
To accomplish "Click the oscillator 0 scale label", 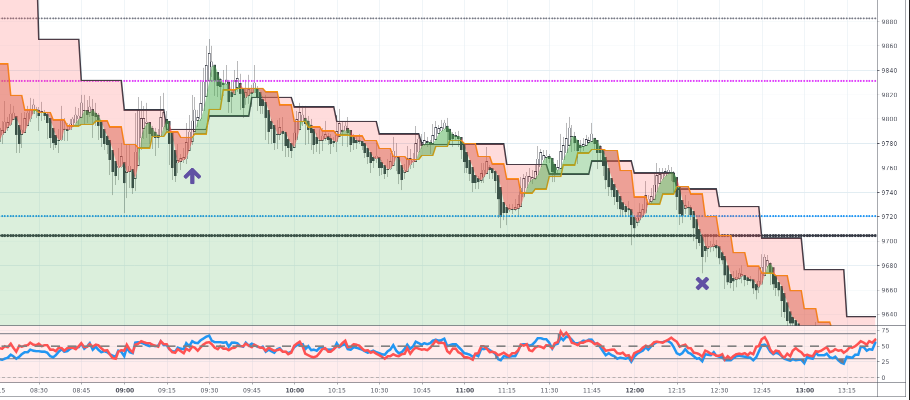I will point(883,377).
